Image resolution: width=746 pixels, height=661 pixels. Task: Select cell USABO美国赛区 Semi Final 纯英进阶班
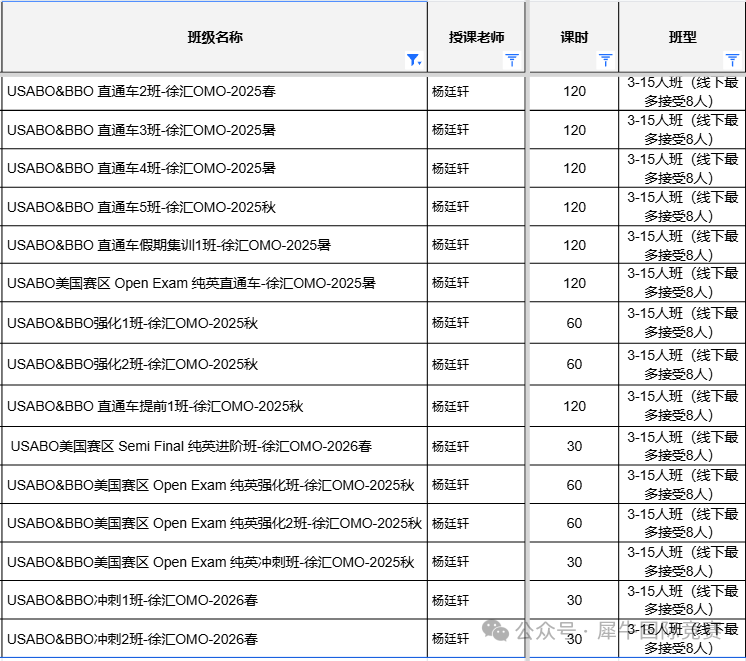click(215, 446)
